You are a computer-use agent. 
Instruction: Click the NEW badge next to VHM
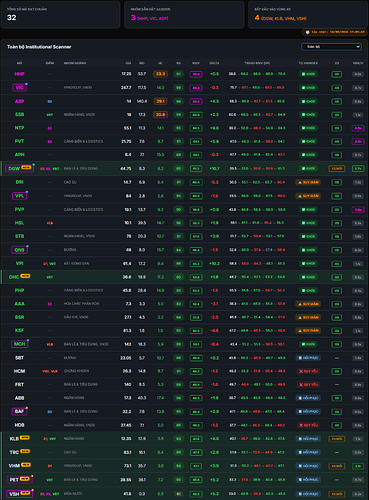coord(26,465)
